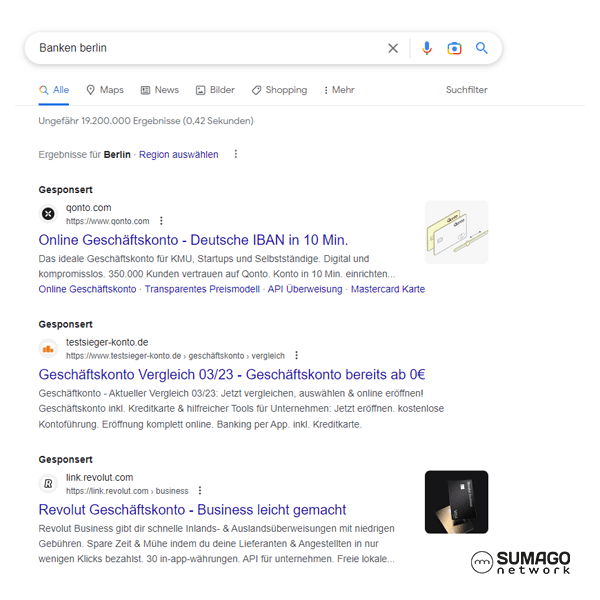This screenshot has height=600, width=600.
Task: Open three-dot menu next to Region auswählen
Action: 236,154
